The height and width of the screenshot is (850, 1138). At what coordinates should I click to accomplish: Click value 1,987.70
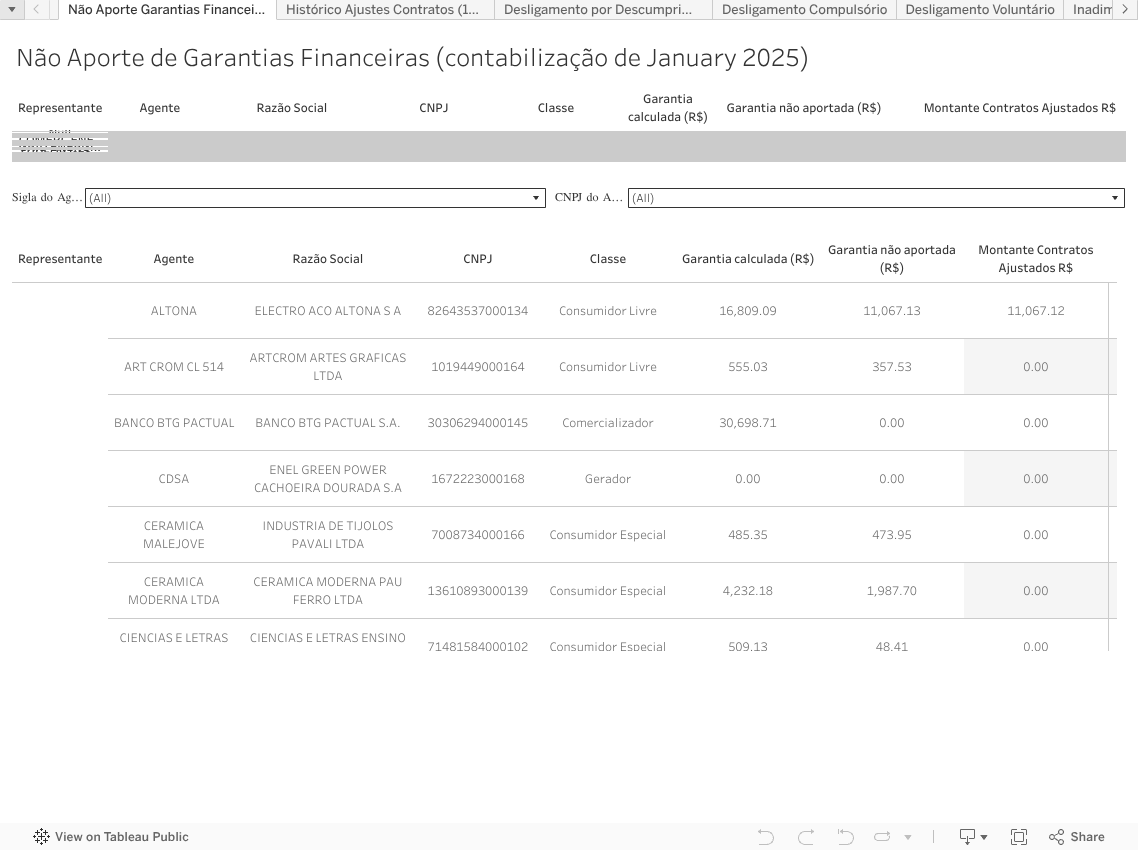pos(891,590)
